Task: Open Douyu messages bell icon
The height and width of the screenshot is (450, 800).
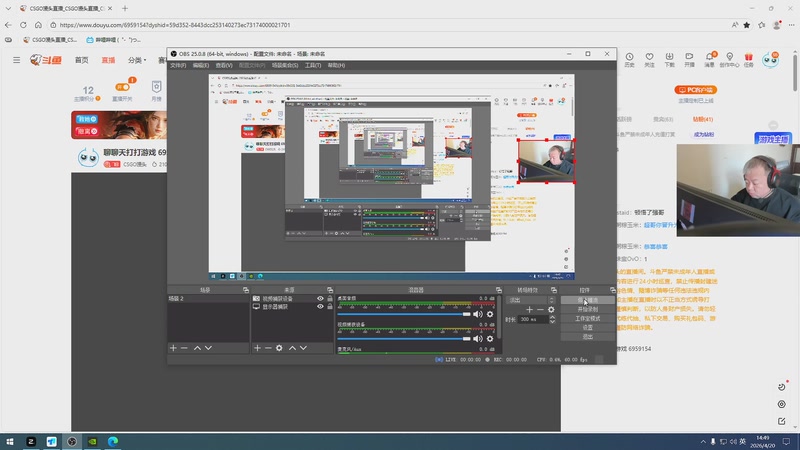Action: click(710, 59)
